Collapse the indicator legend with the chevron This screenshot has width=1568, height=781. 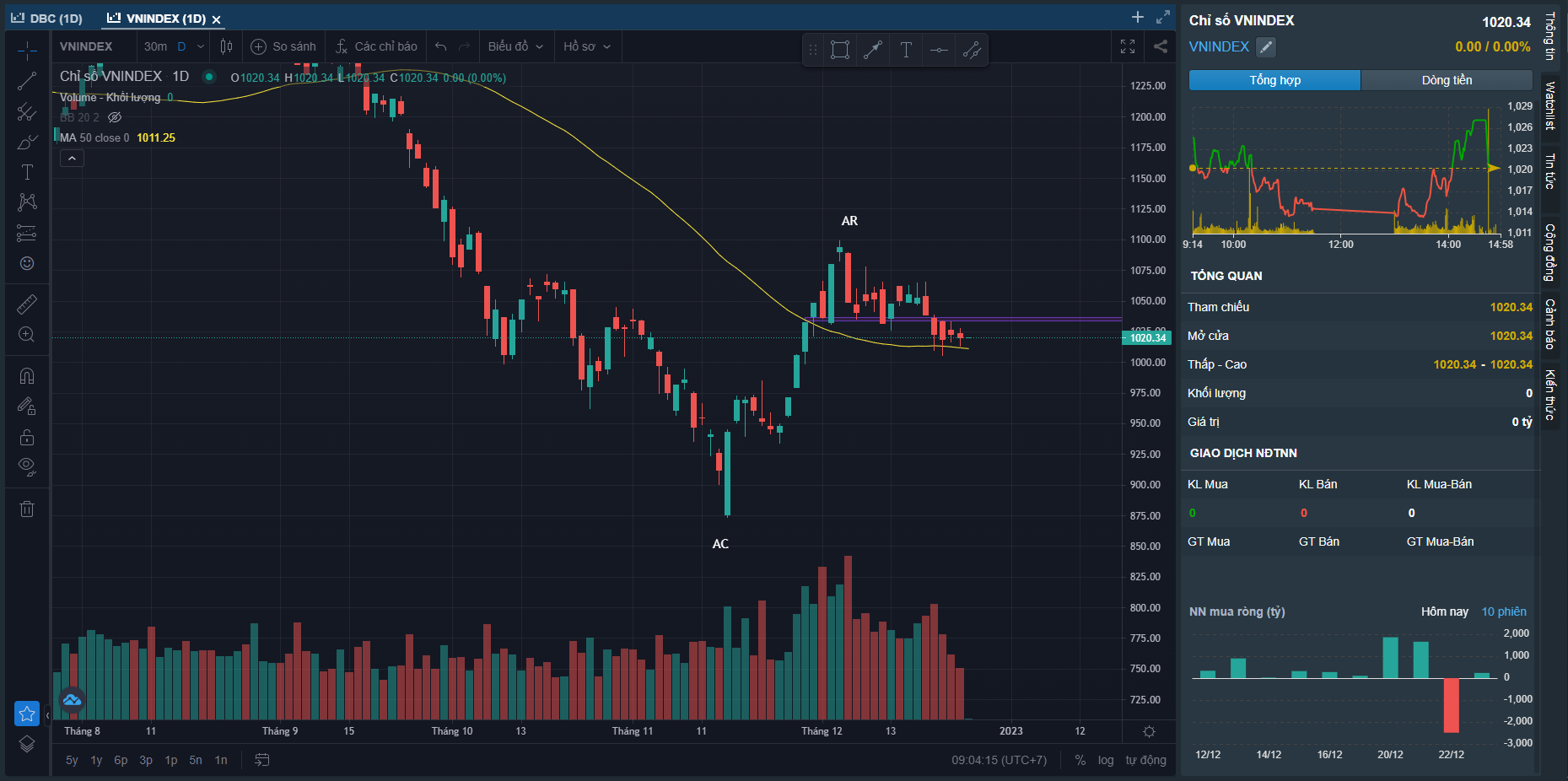point(72,159)
